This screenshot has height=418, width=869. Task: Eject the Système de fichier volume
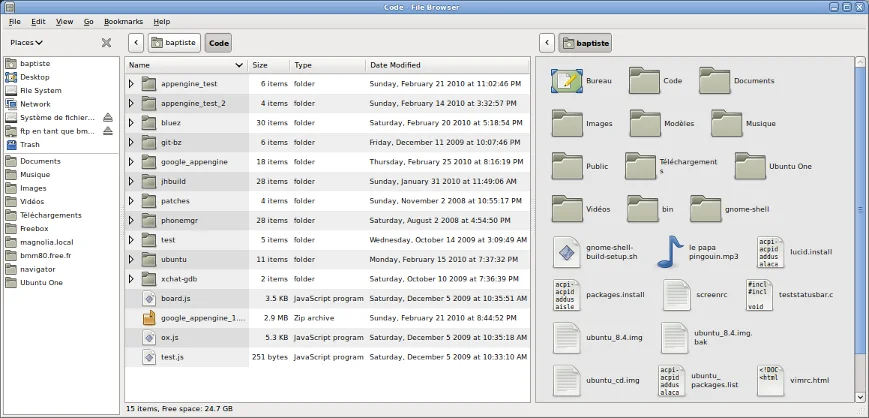point(108,117)
